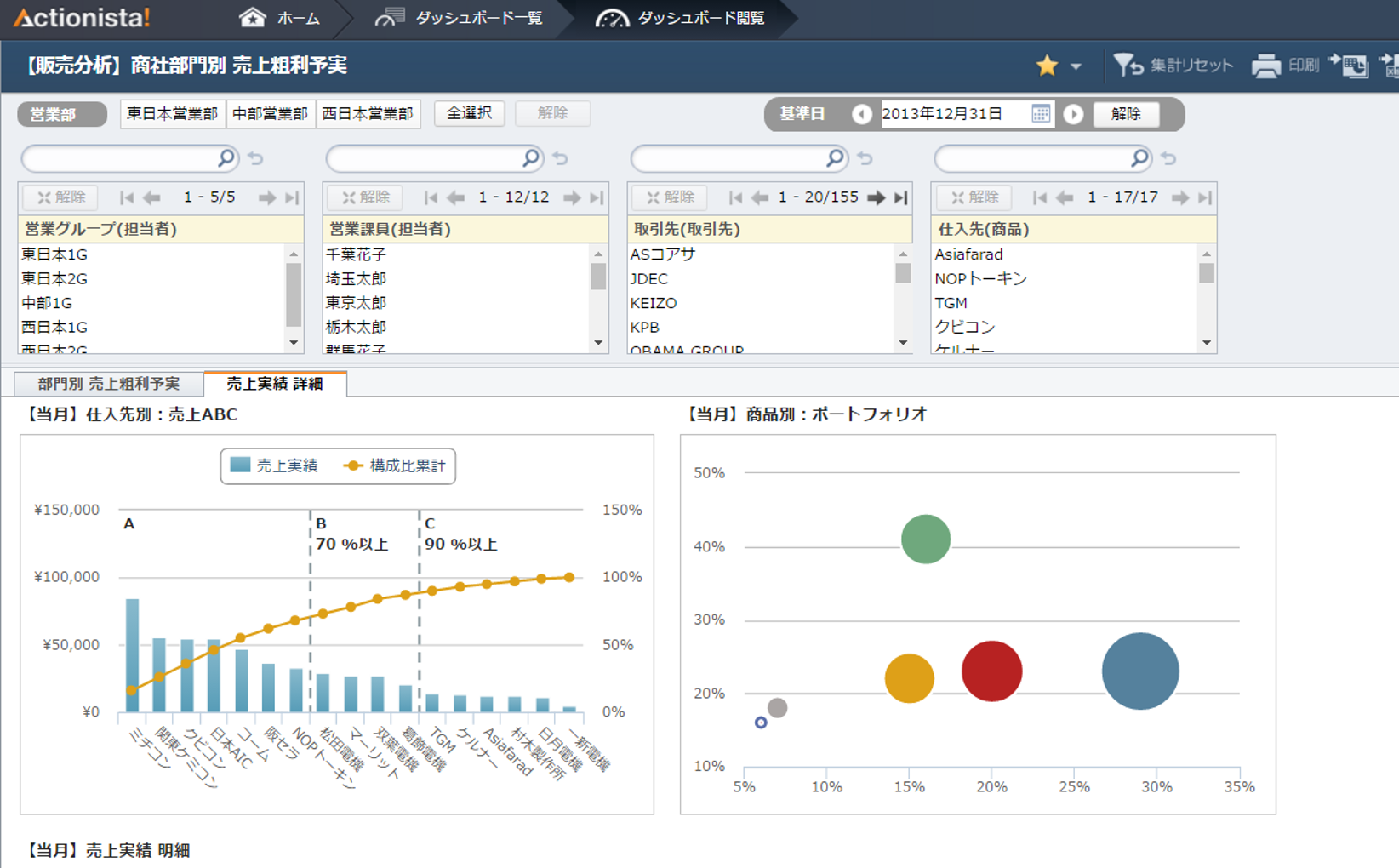Screen dimensions: 1399x868
Task: Go to next date with right arrow
Action: pyautogui.click(x=1073, y=114)
